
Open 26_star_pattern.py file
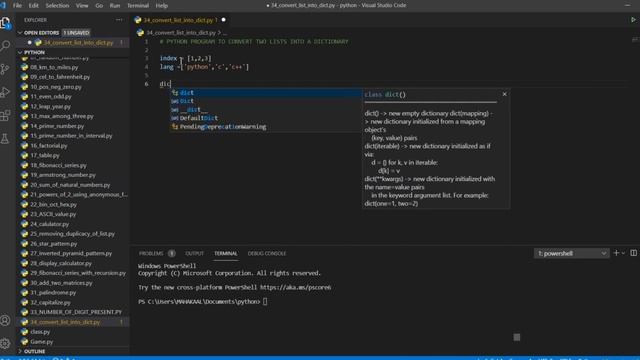pyautogui.click(x=53, y=244)
